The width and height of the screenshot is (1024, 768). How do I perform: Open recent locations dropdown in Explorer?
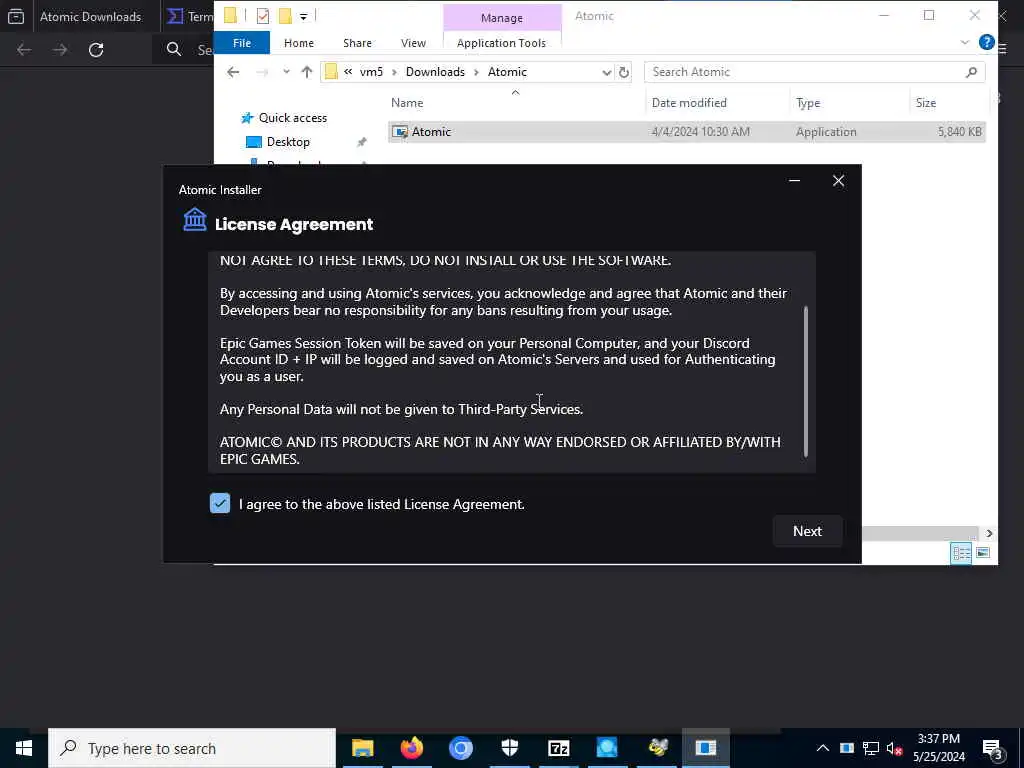click(286, 72)
